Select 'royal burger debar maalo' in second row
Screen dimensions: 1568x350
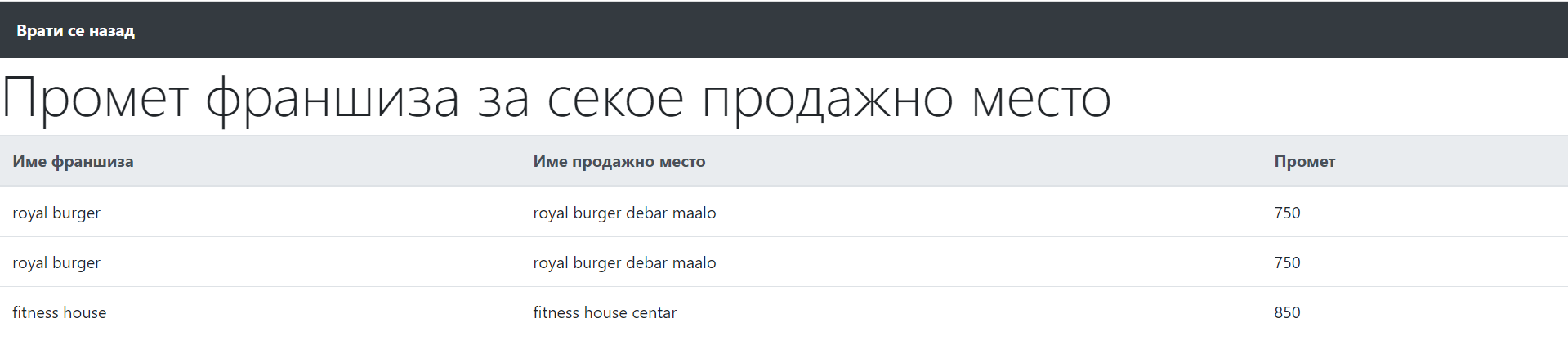(x=624, y=262)
